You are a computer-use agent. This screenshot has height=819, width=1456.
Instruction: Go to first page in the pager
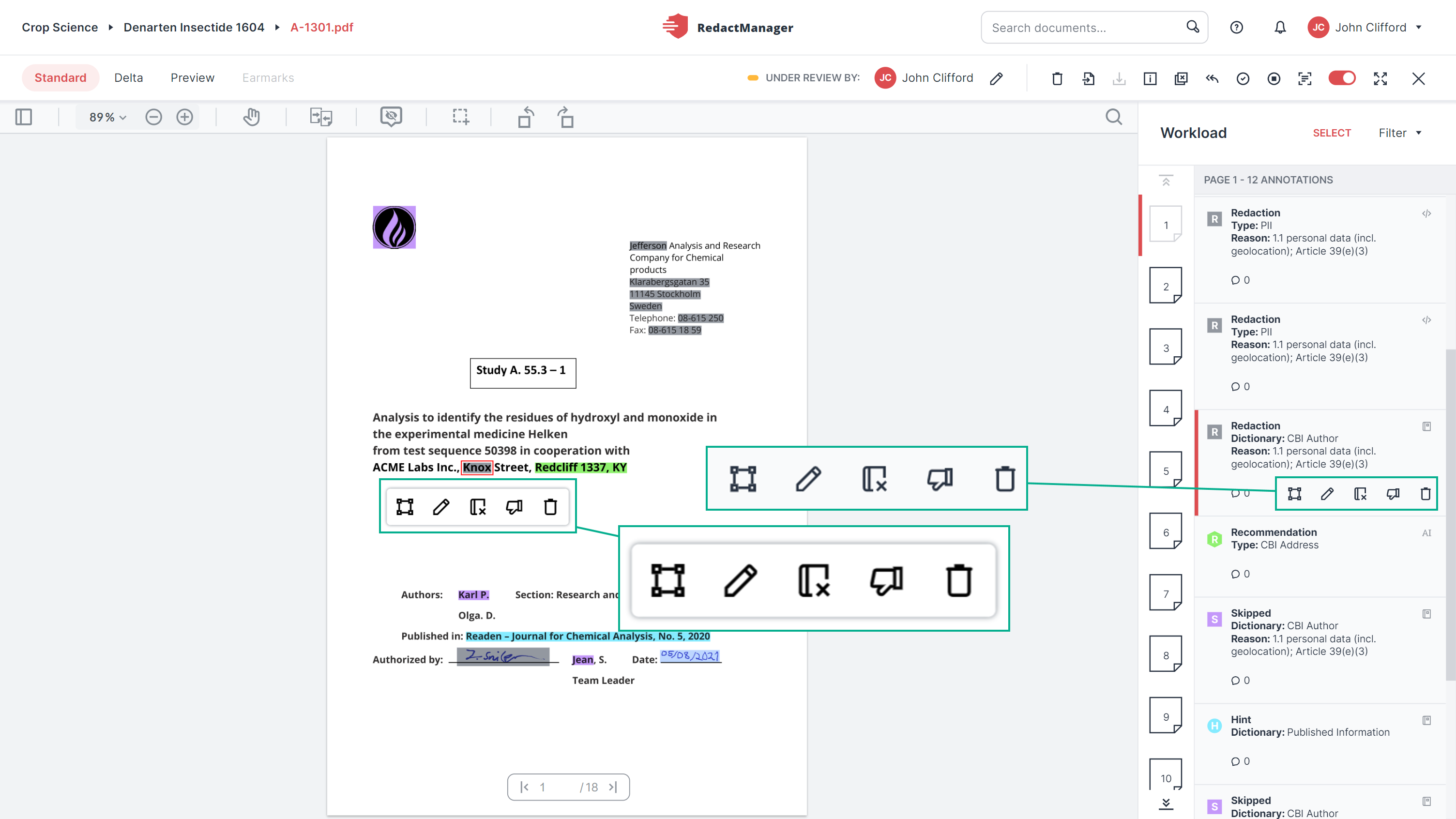click(x=524, y=787)
